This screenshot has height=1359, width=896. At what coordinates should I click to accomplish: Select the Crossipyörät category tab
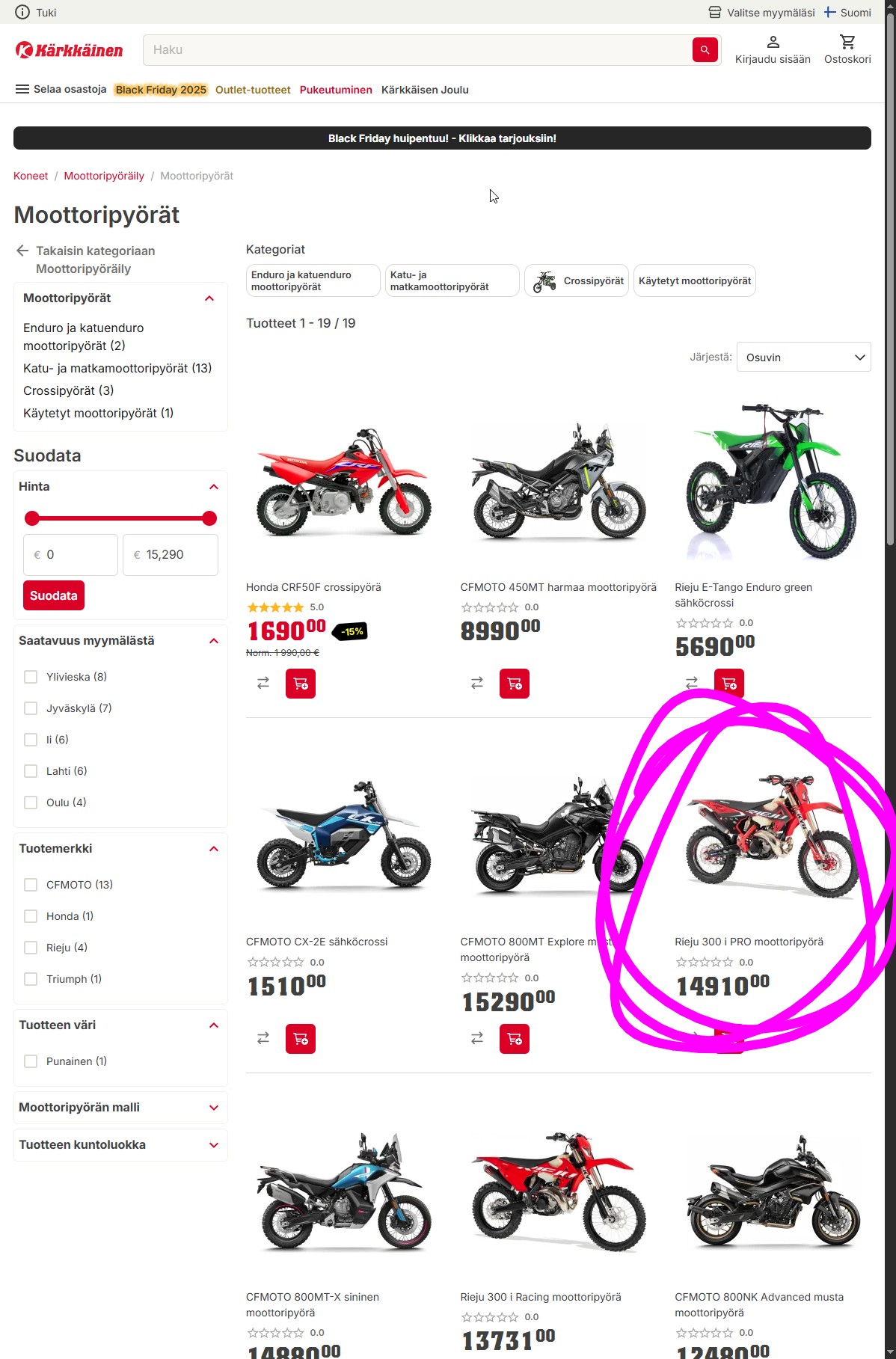577,280
